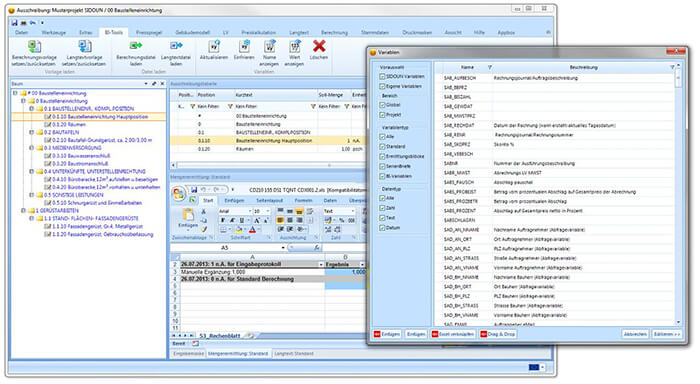Click the Editieren >> button
700x384 pixels.
click(667, 334)
